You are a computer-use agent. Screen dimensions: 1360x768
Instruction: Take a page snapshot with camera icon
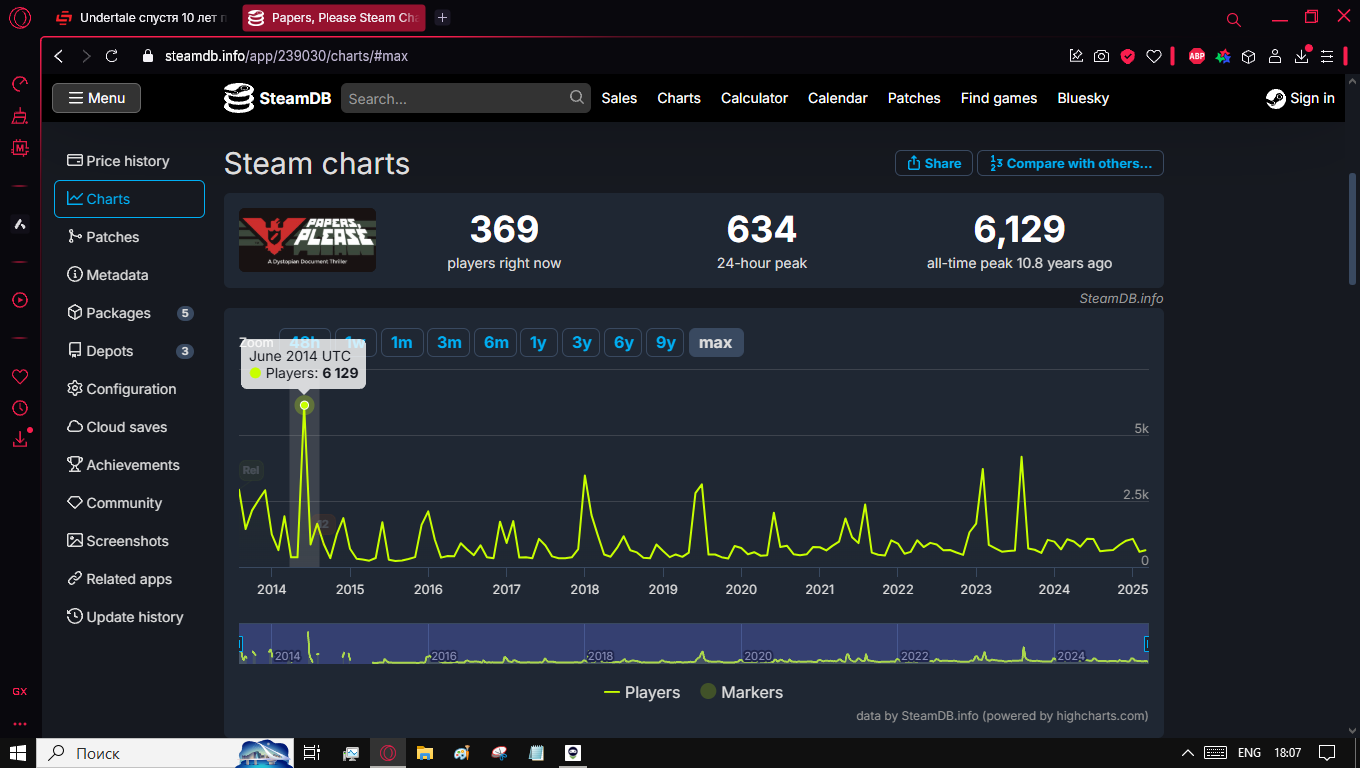point(1101,56)
